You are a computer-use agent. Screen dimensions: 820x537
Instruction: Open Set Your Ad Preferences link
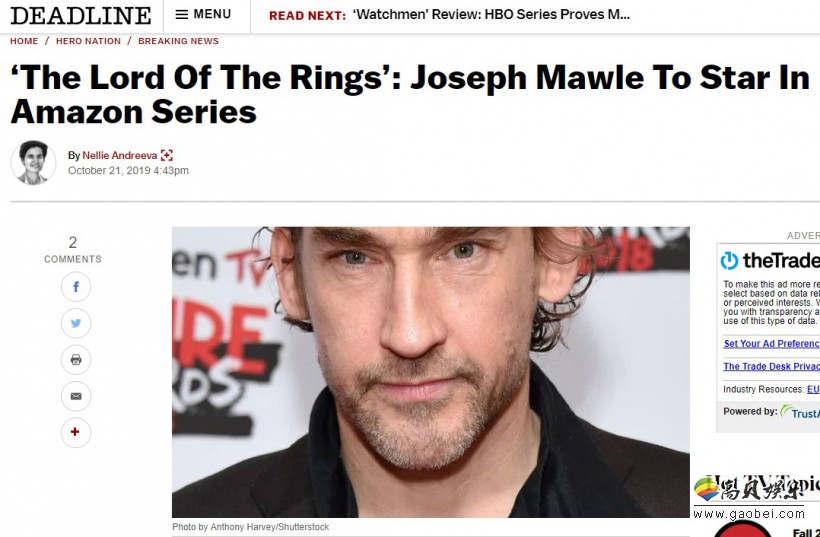coord(771,344)
